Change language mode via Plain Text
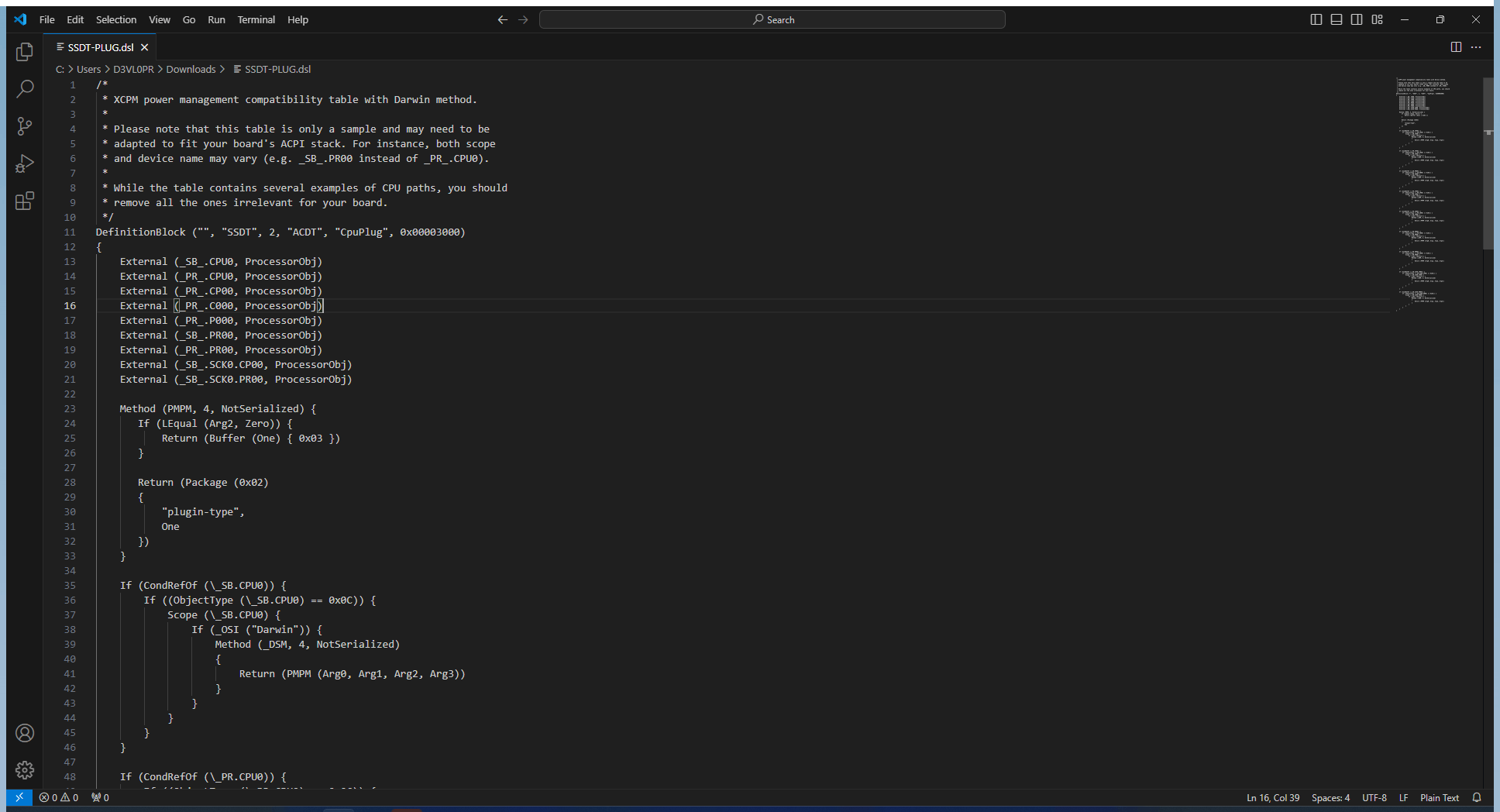 coord(1440,797)
